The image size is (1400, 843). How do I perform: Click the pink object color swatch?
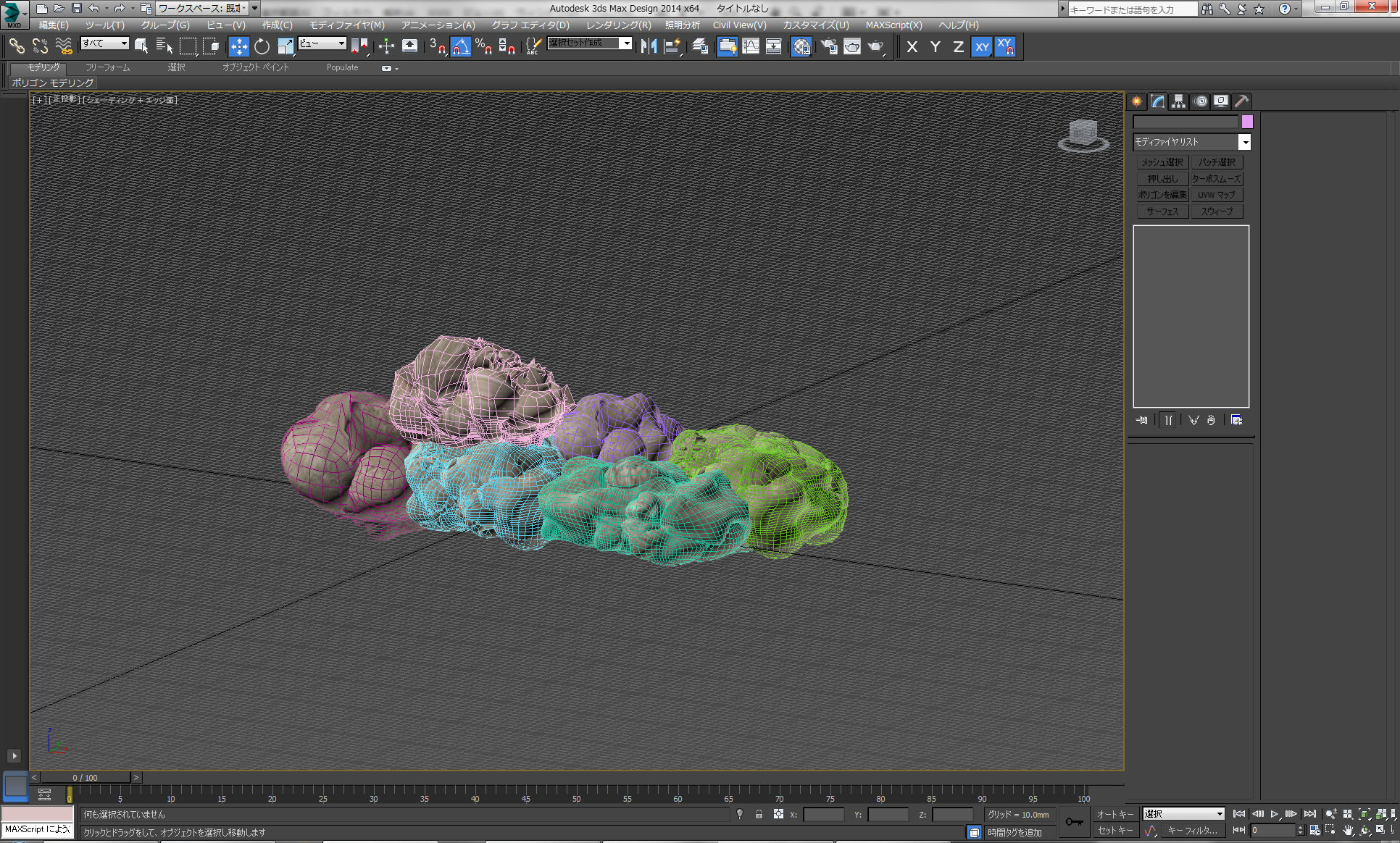click(1246, 122)
